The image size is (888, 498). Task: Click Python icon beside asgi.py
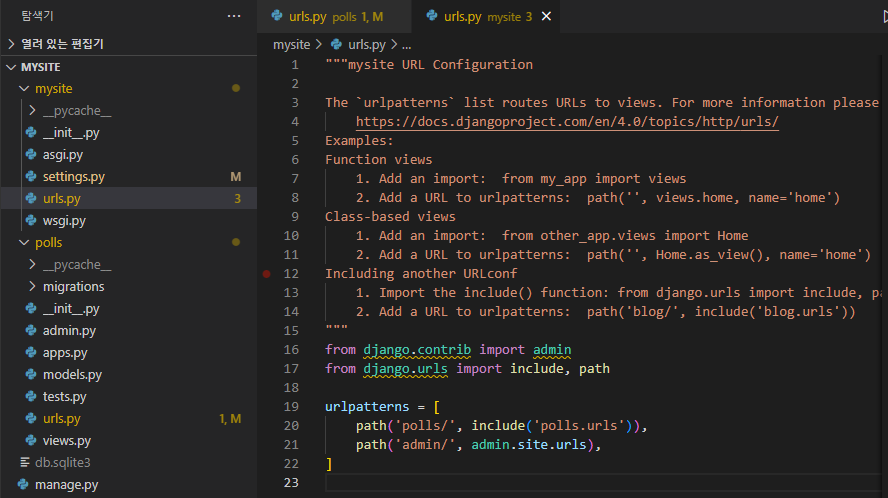[x=31, y=154]
